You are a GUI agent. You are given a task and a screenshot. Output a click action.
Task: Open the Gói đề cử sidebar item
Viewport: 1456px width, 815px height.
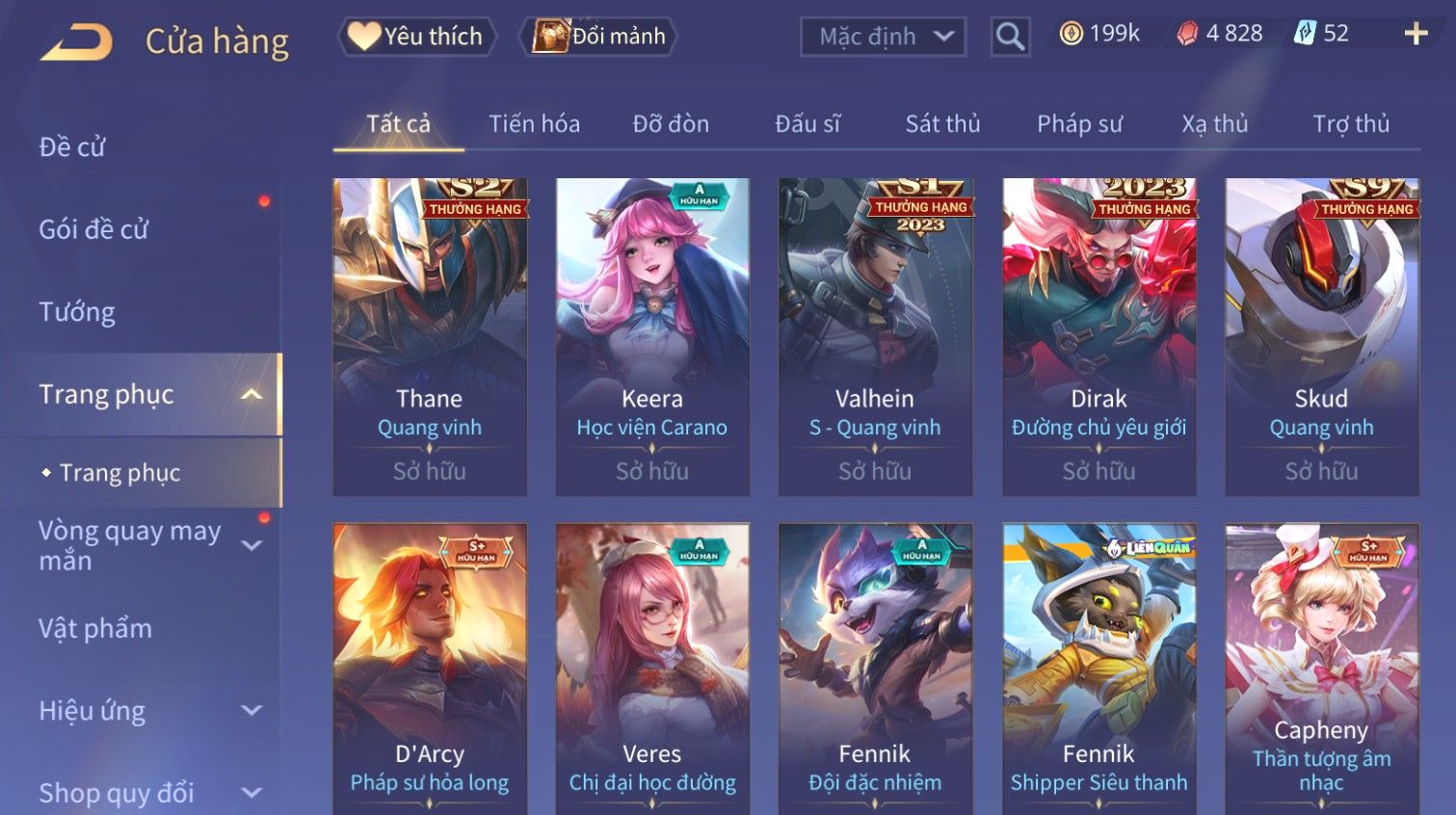tap(93, 229)
